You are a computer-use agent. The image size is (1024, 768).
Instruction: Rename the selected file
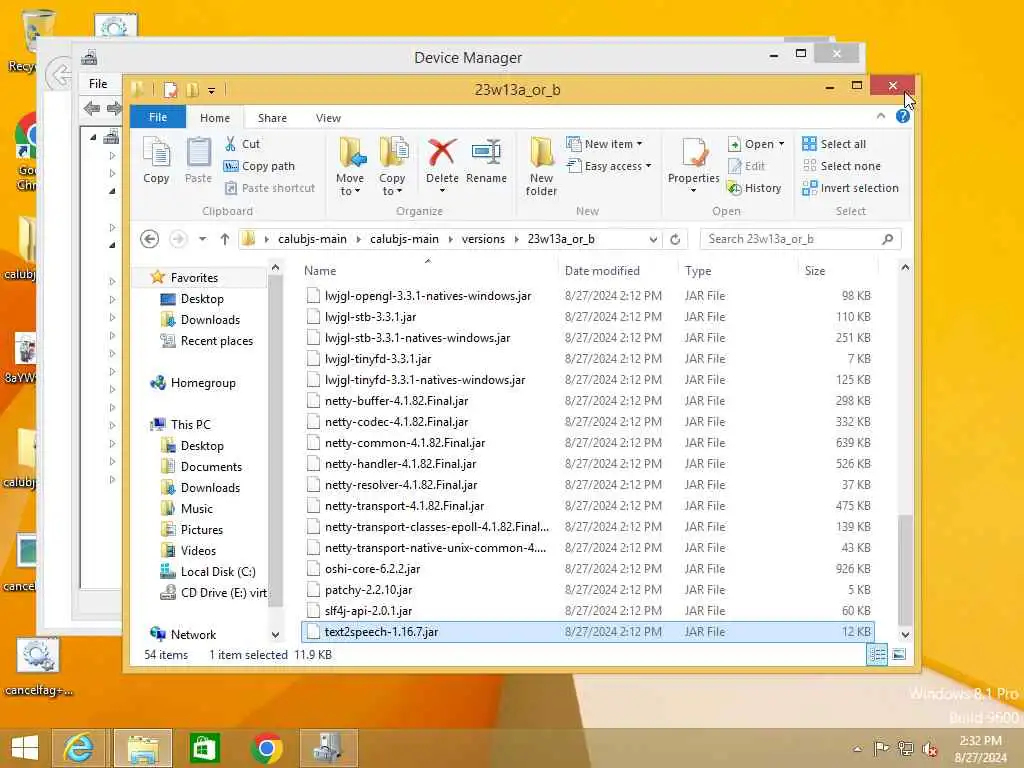click(487, 160)
